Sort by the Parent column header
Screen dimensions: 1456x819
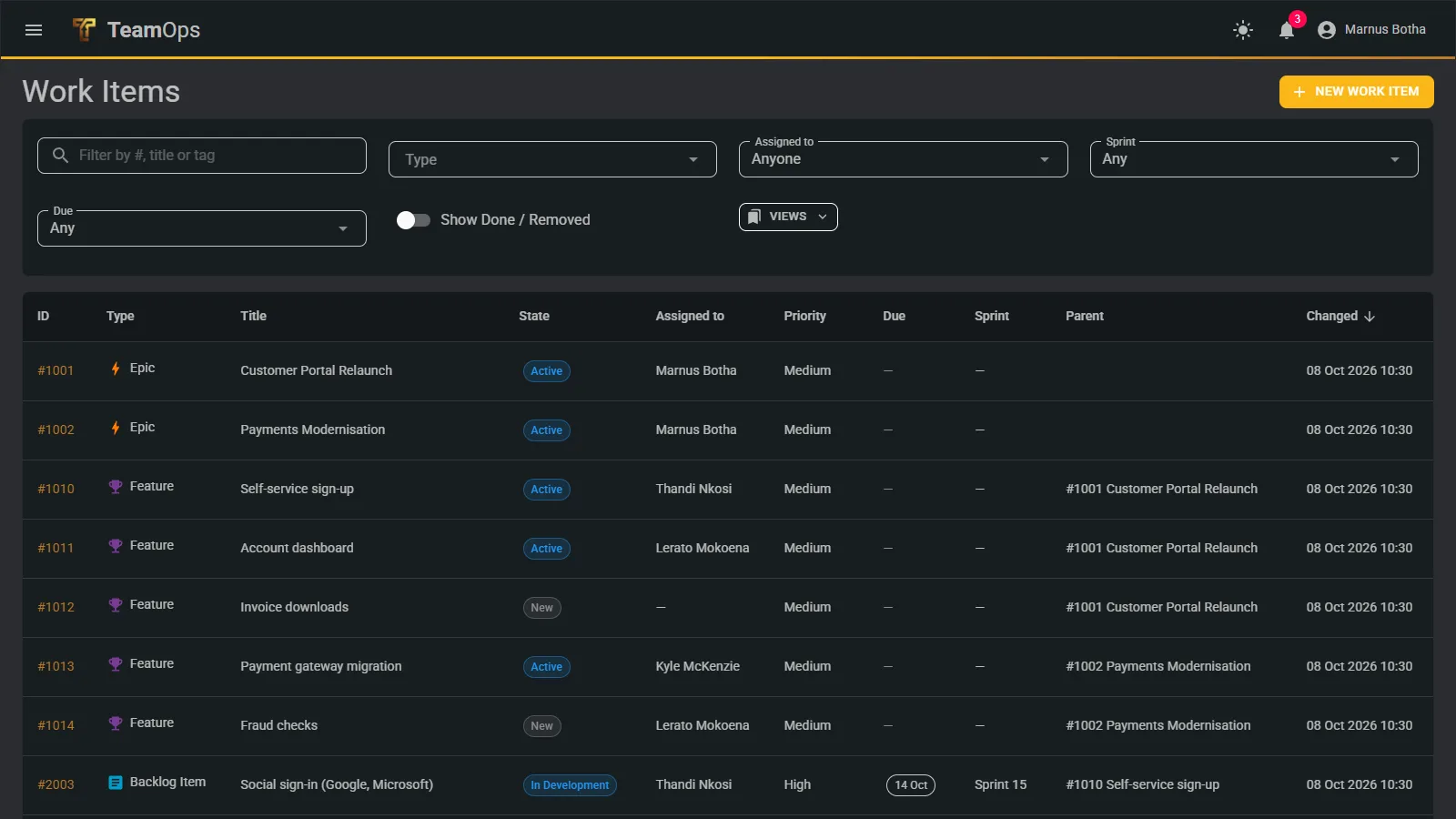(1085, 316)
